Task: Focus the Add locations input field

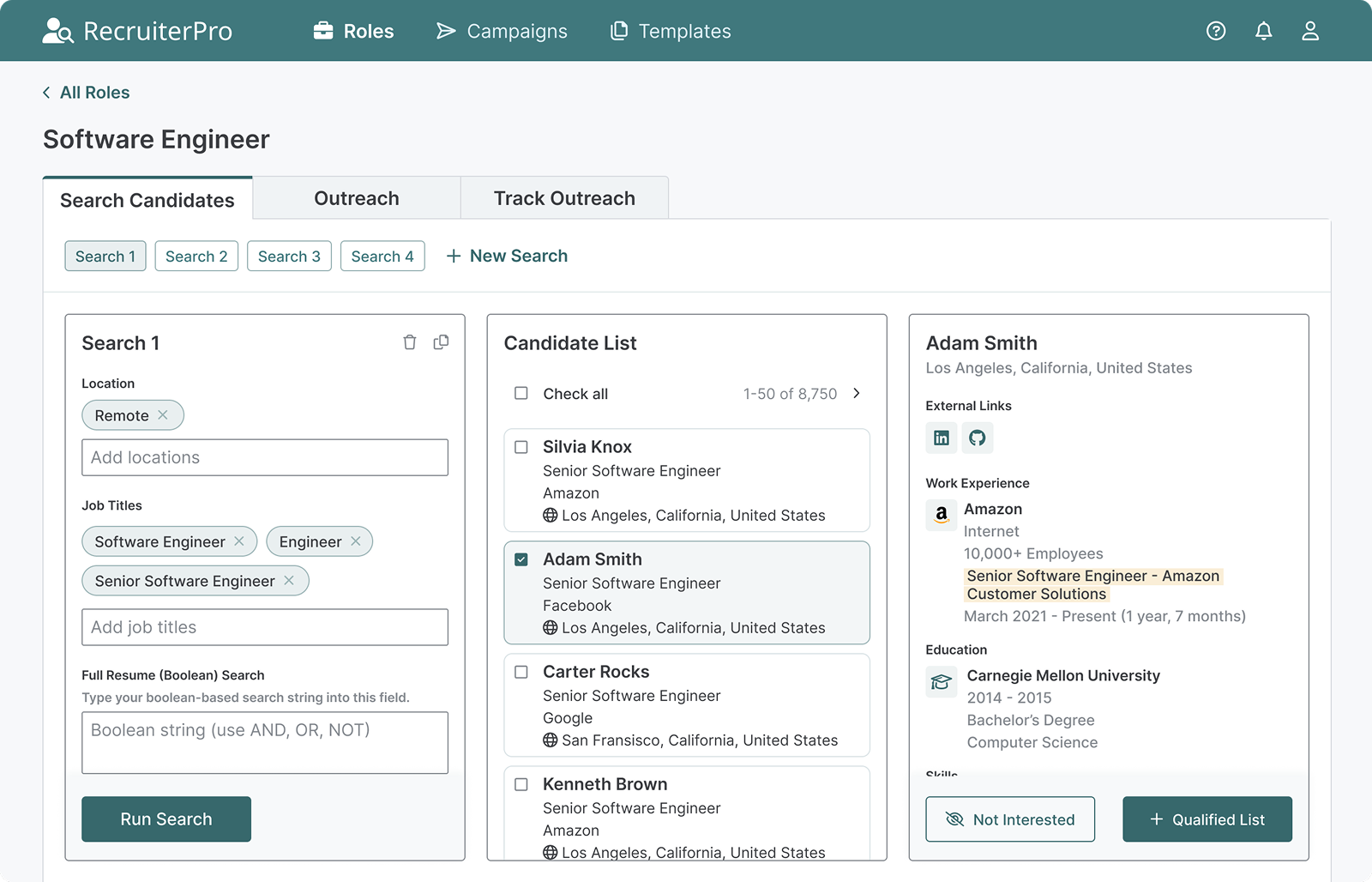Action: pyautogui.click(x=264, y=457)
